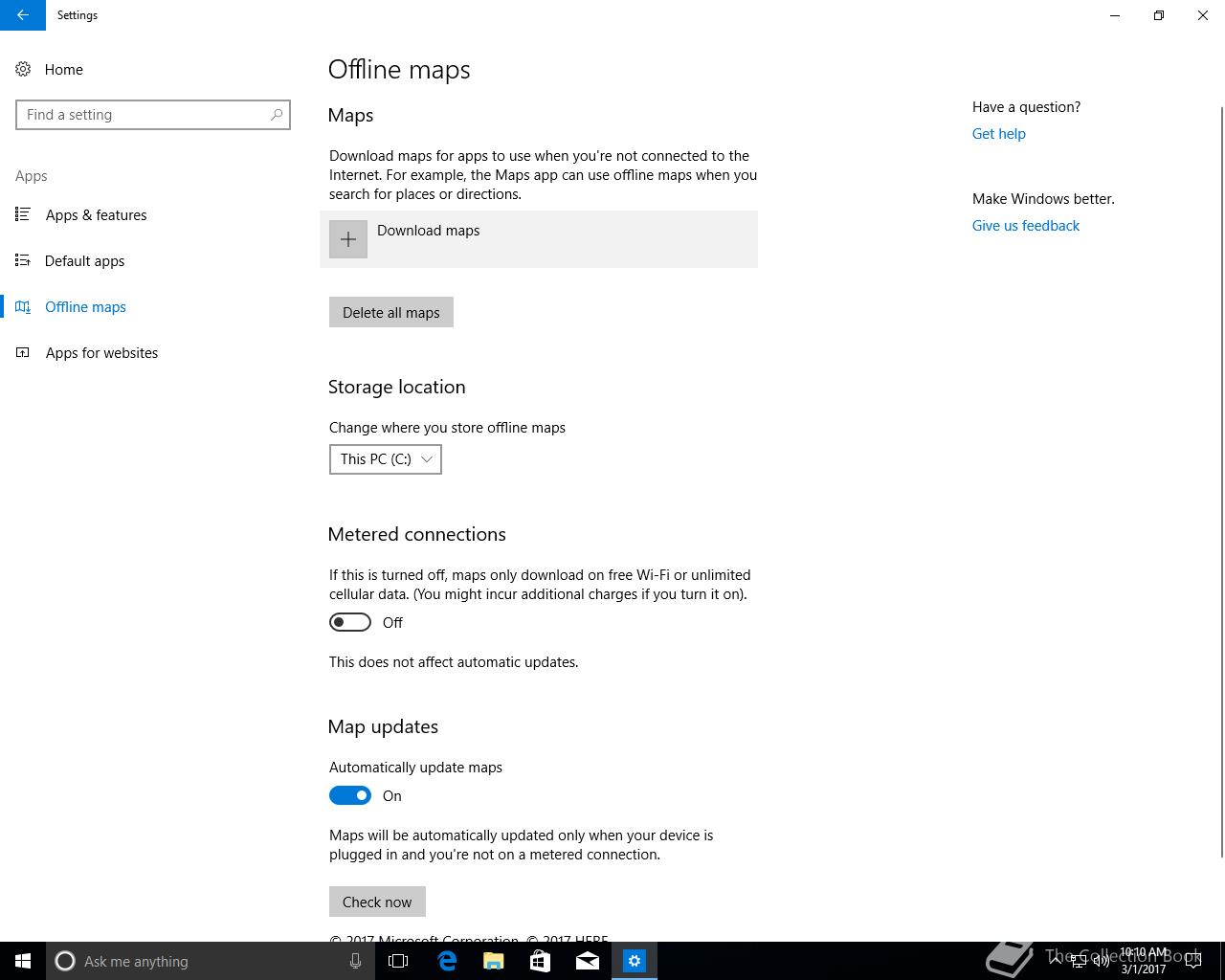The width and height of the screenshot is (1225, 980).
Task: Open Apps for websites page
Action: [101, 352]
